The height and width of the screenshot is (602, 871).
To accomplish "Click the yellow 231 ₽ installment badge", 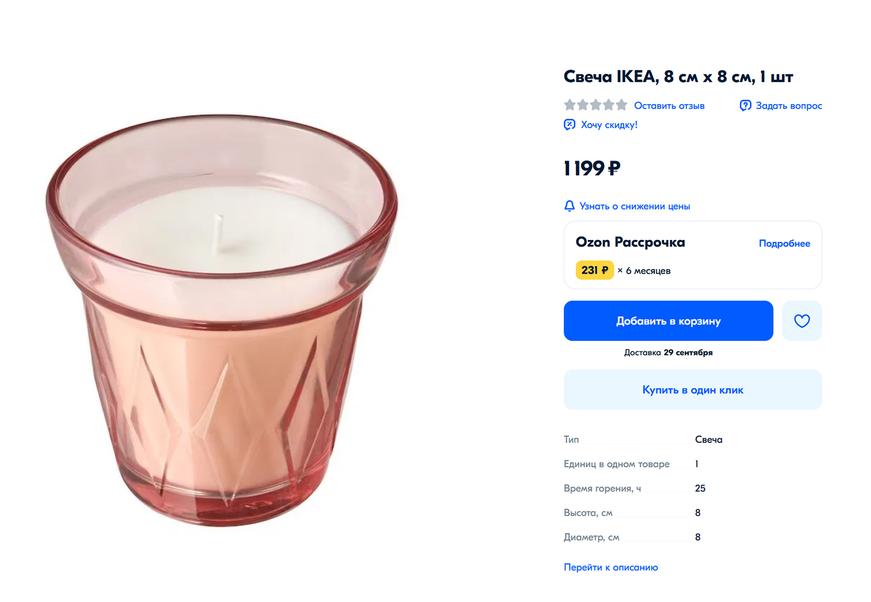I will pyautogui.click(x=594, y=270).
